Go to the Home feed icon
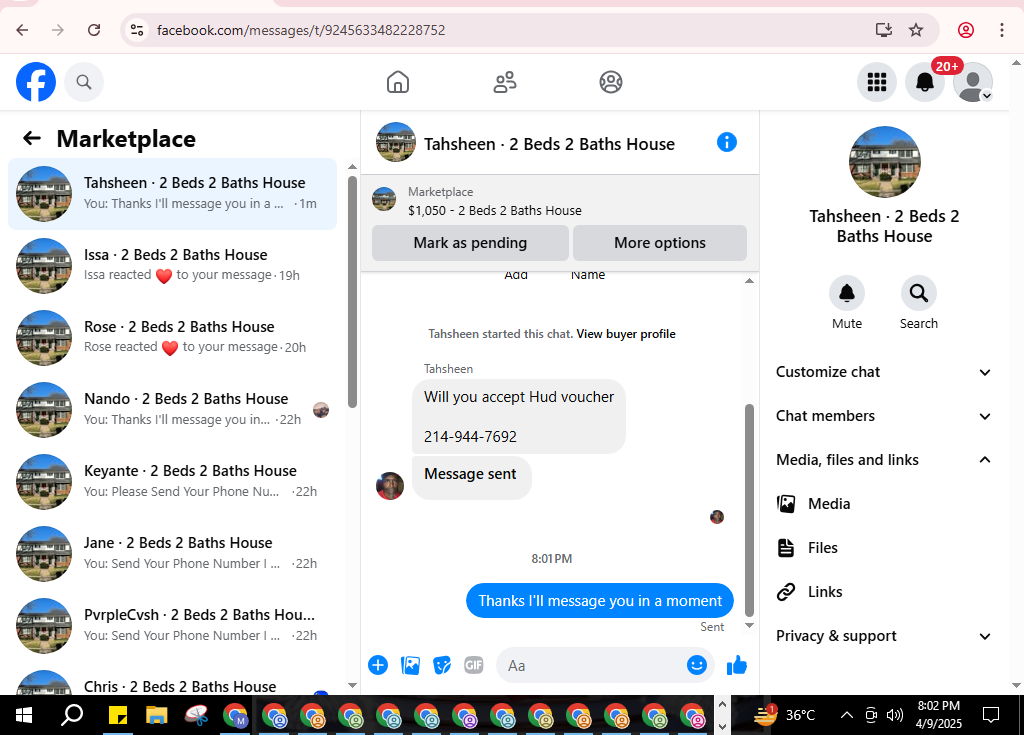 click(x=398, y=82)
